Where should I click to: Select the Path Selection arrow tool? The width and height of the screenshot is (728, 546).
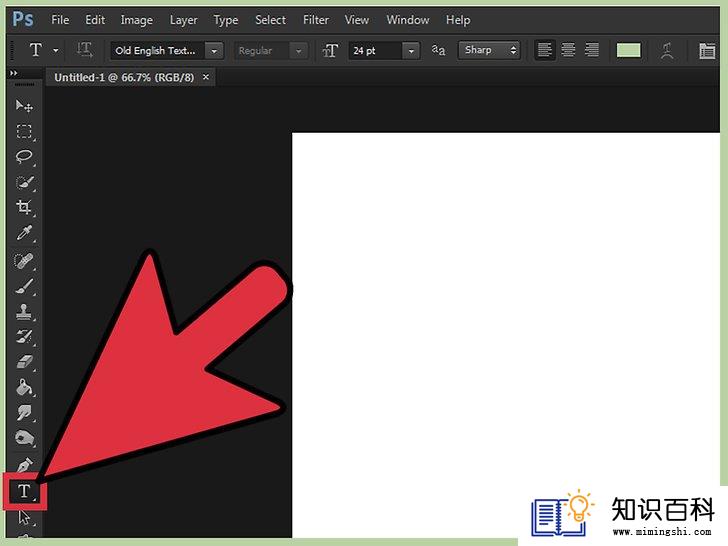[x=24, y=517]
